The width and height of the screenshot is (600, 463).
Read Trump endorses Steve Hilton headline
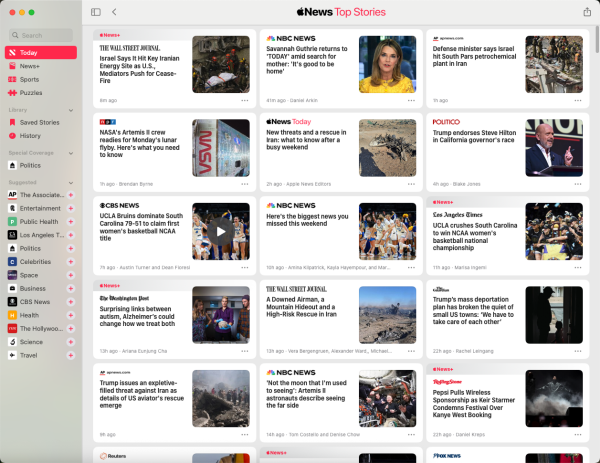tap(474, 136)
